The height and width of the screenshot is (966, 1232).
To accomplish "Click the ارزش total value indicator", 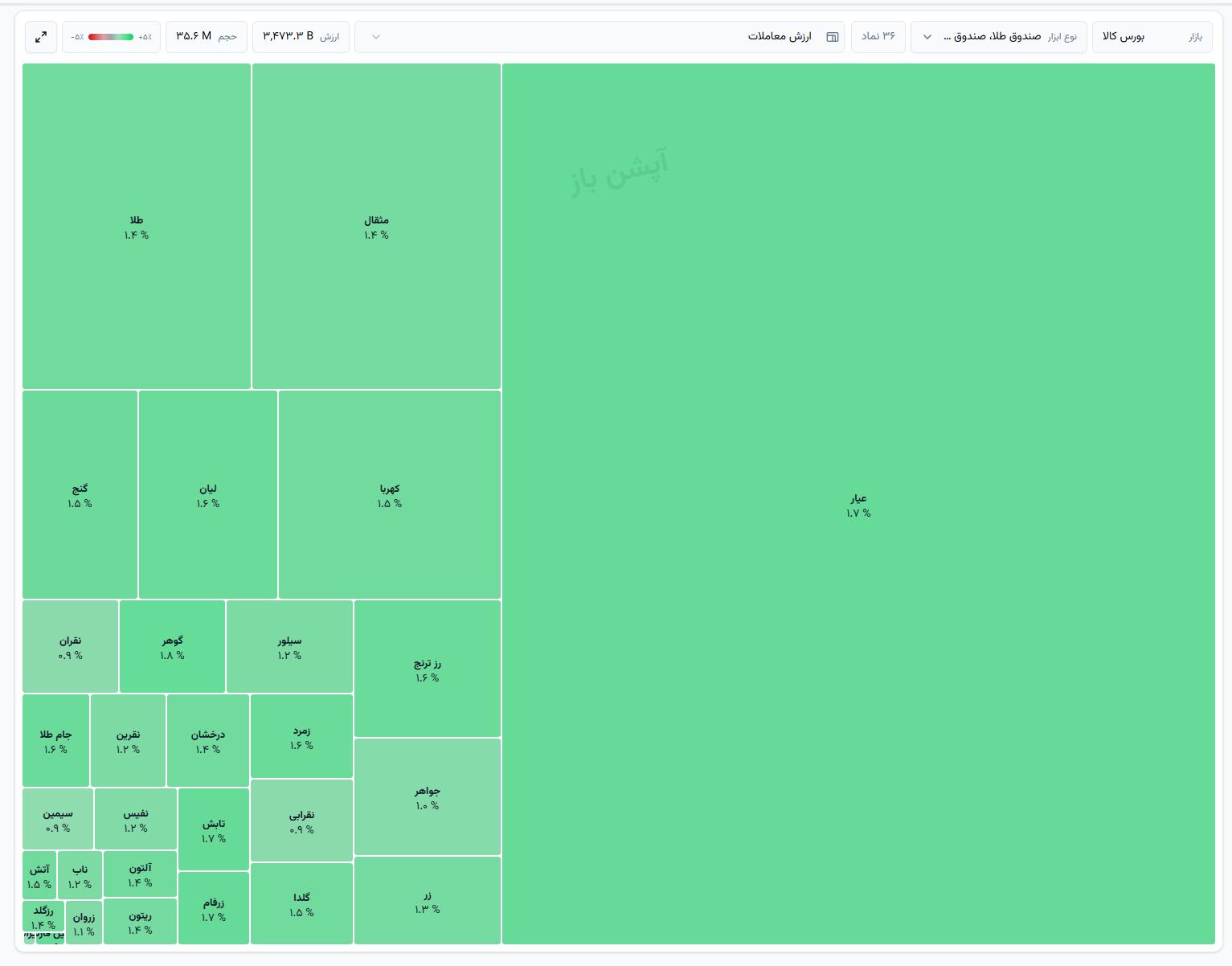I will coord(301,37).
